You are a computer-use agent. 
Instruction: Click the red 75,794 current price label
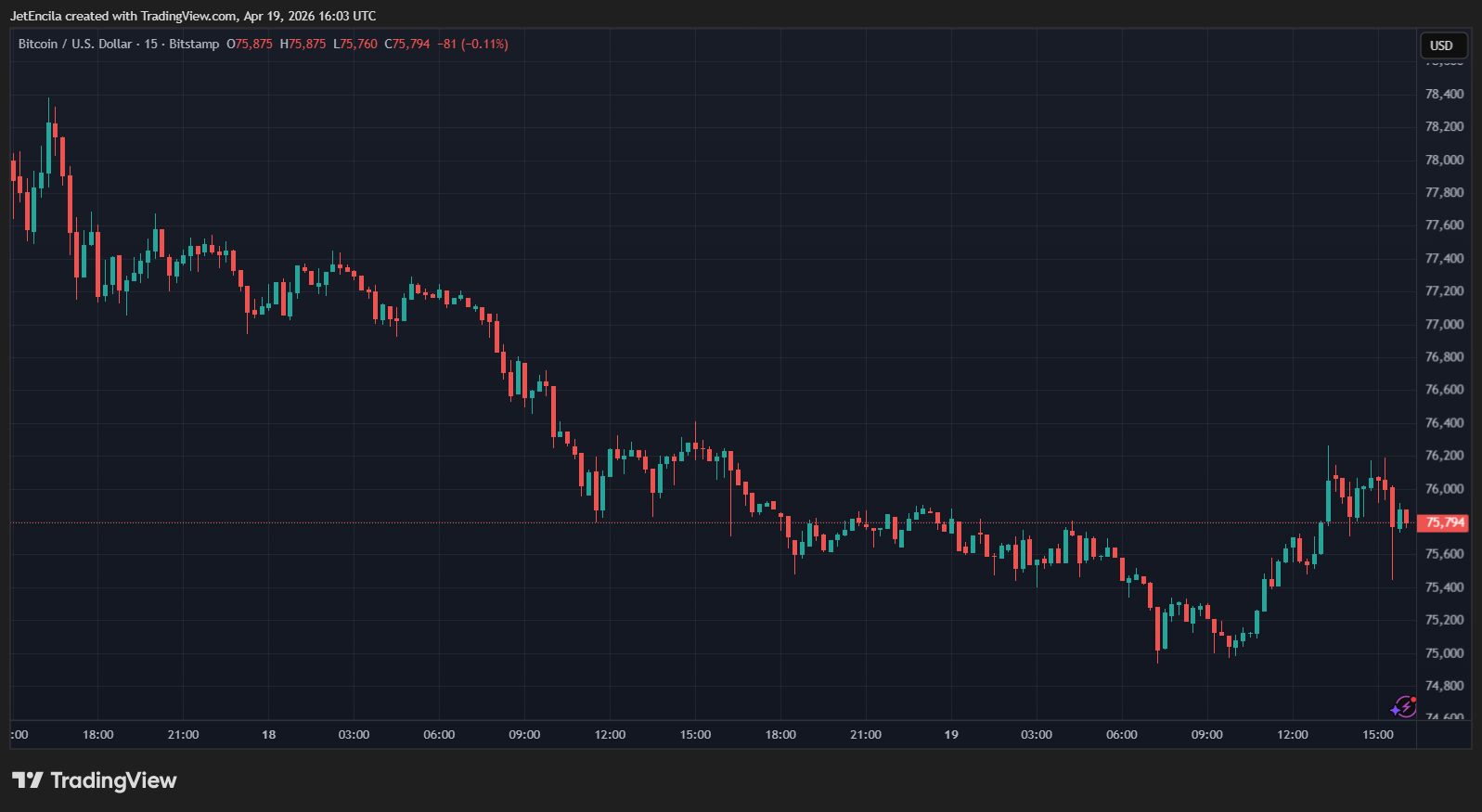[1443, 522]
